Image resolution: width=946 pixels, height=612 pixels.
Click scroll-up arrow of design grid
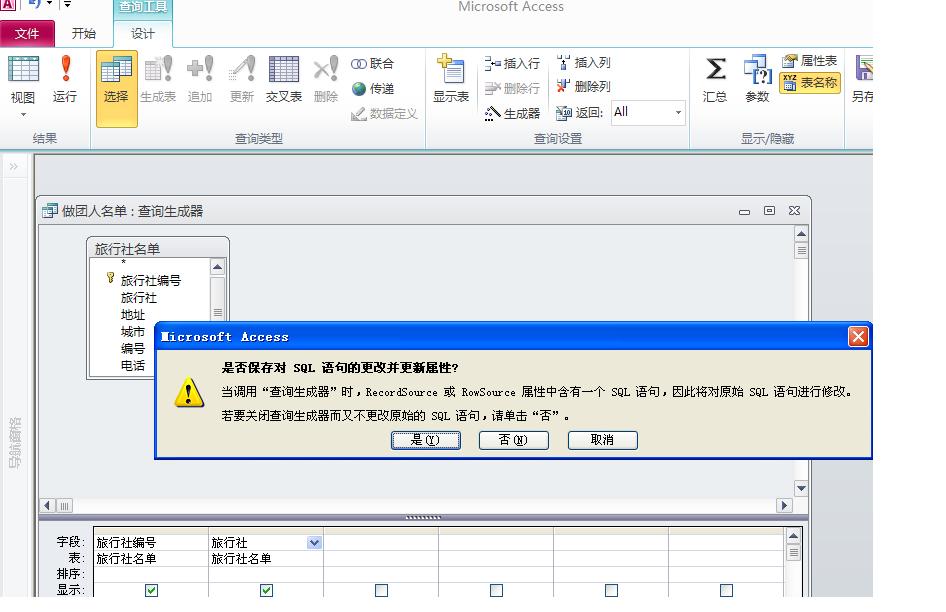(793, 535)
